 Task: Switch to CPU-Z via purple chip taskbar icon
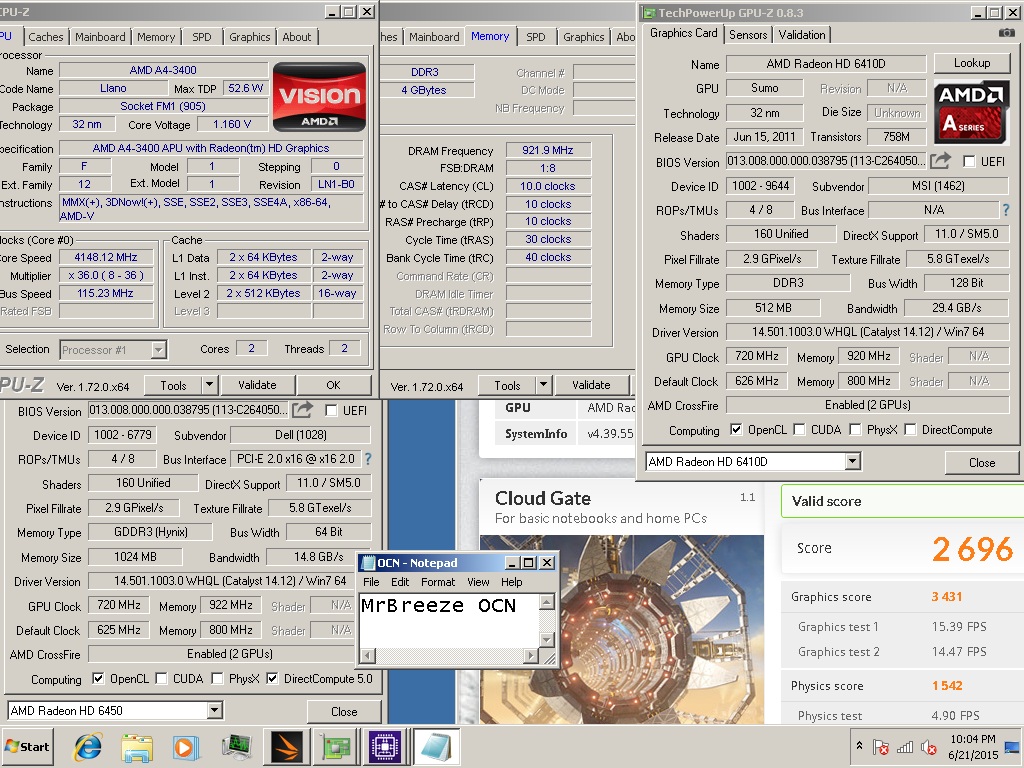[x=385, y=747]
